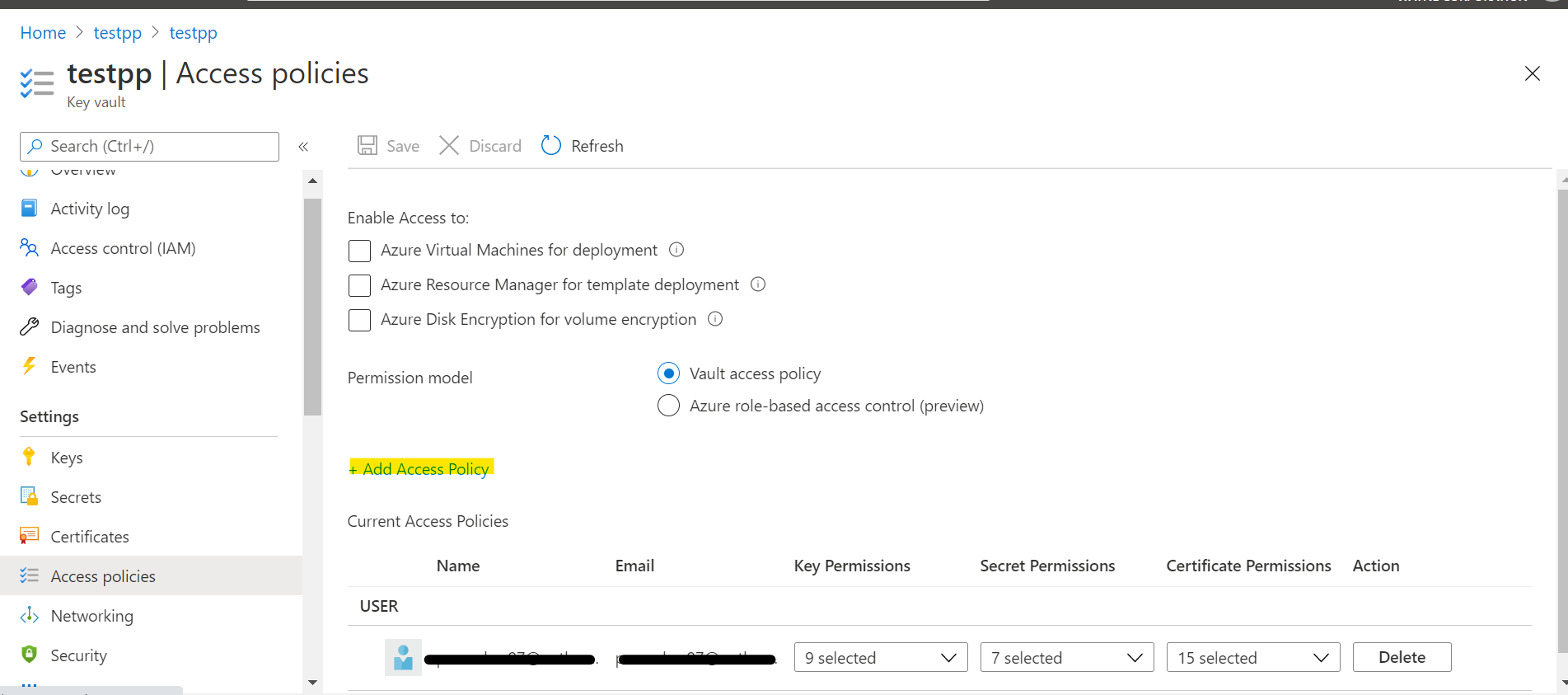1568x695 pixels.
Task: Click sidebar scroll down arrow
Action: click(x=312, y=683)
